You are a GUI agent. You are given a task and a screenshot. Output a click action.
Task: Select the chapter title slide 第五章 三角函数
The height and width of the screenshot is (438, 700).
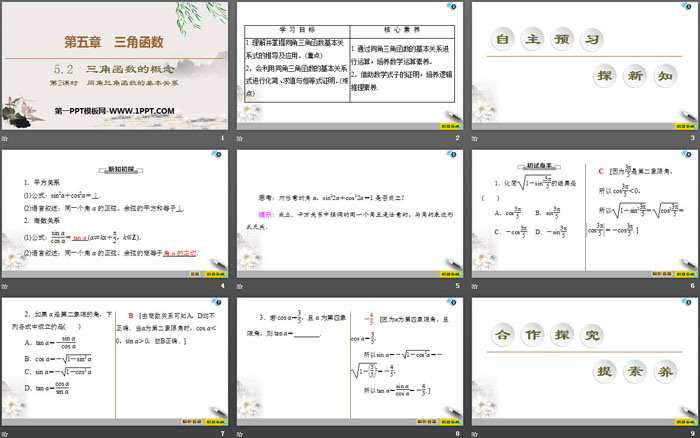(x=115, y=66)
